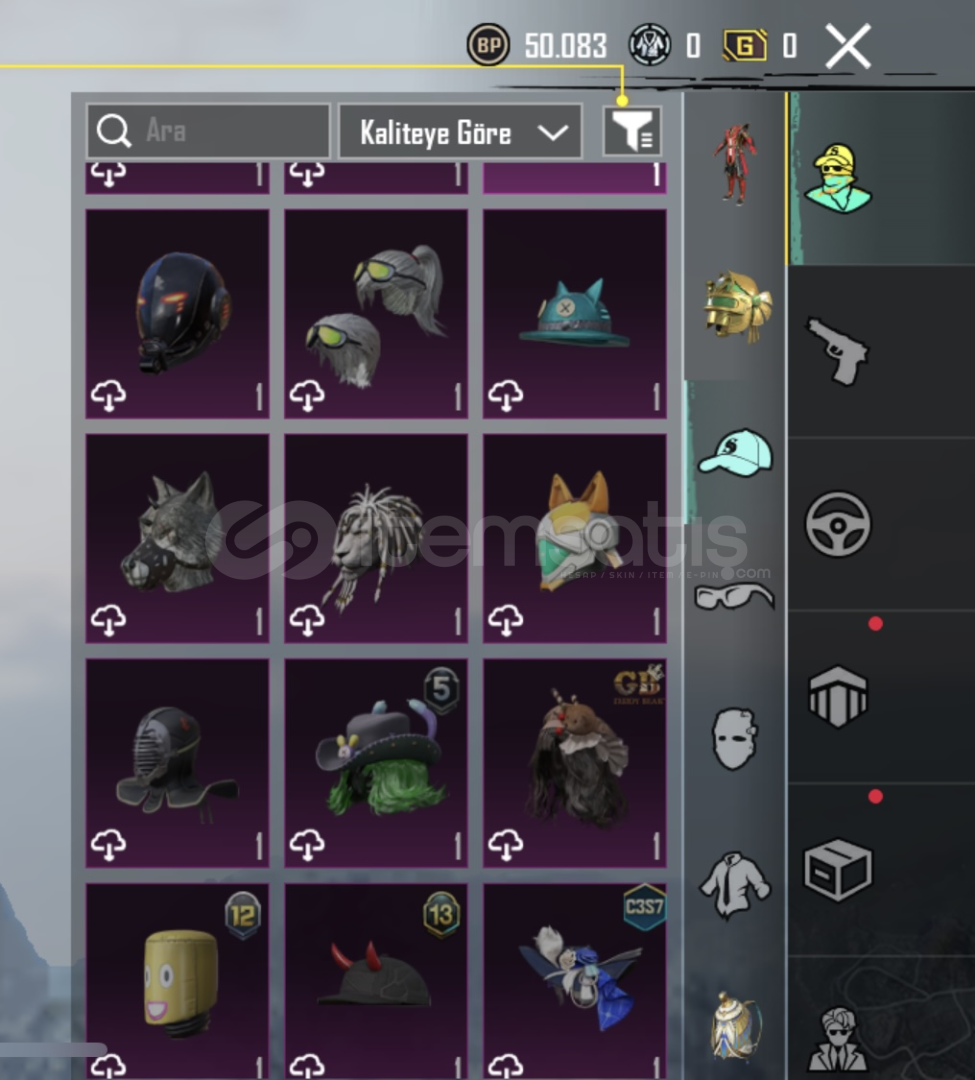Tap the BP currency balance icon
The width and height of the screenshot is (975, 1080).
[x=488, y=45]
